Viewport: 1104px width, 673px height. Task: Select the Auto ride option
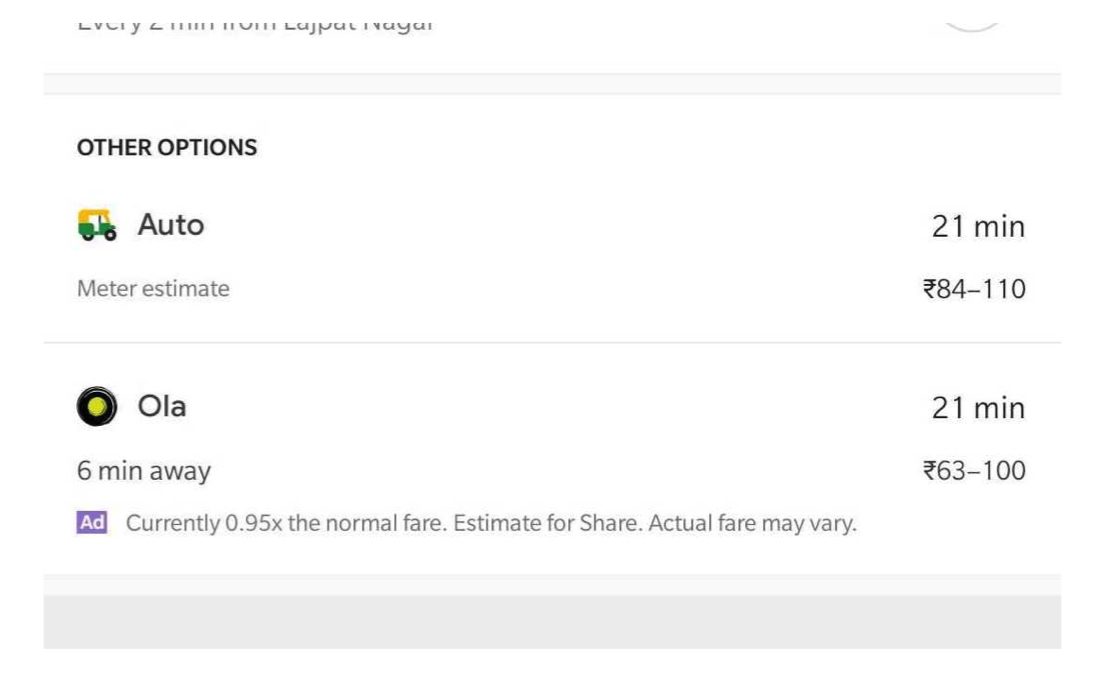tap(170, 226)
